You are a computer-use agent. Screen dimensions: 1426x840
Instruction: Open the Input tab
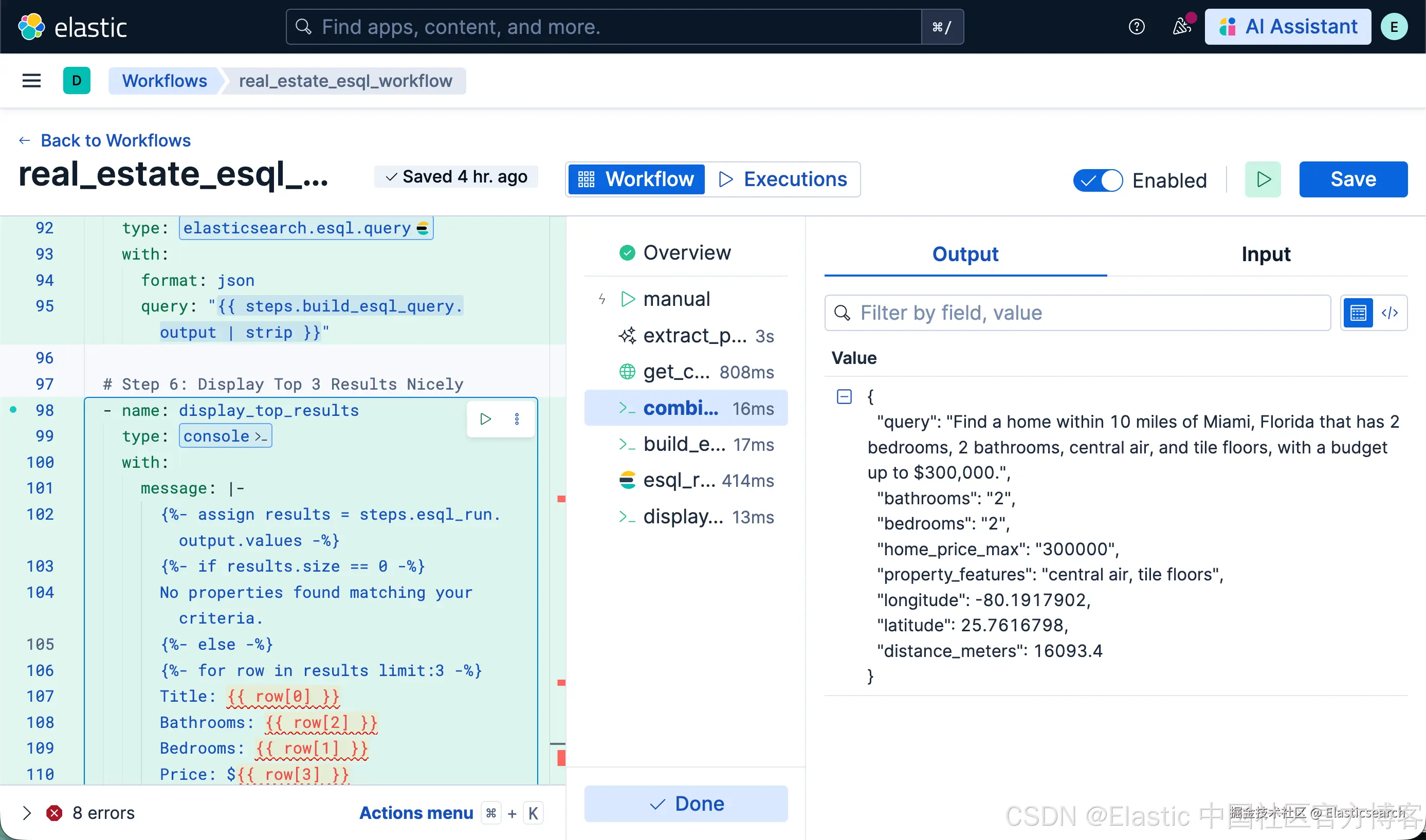point(1265,254)
